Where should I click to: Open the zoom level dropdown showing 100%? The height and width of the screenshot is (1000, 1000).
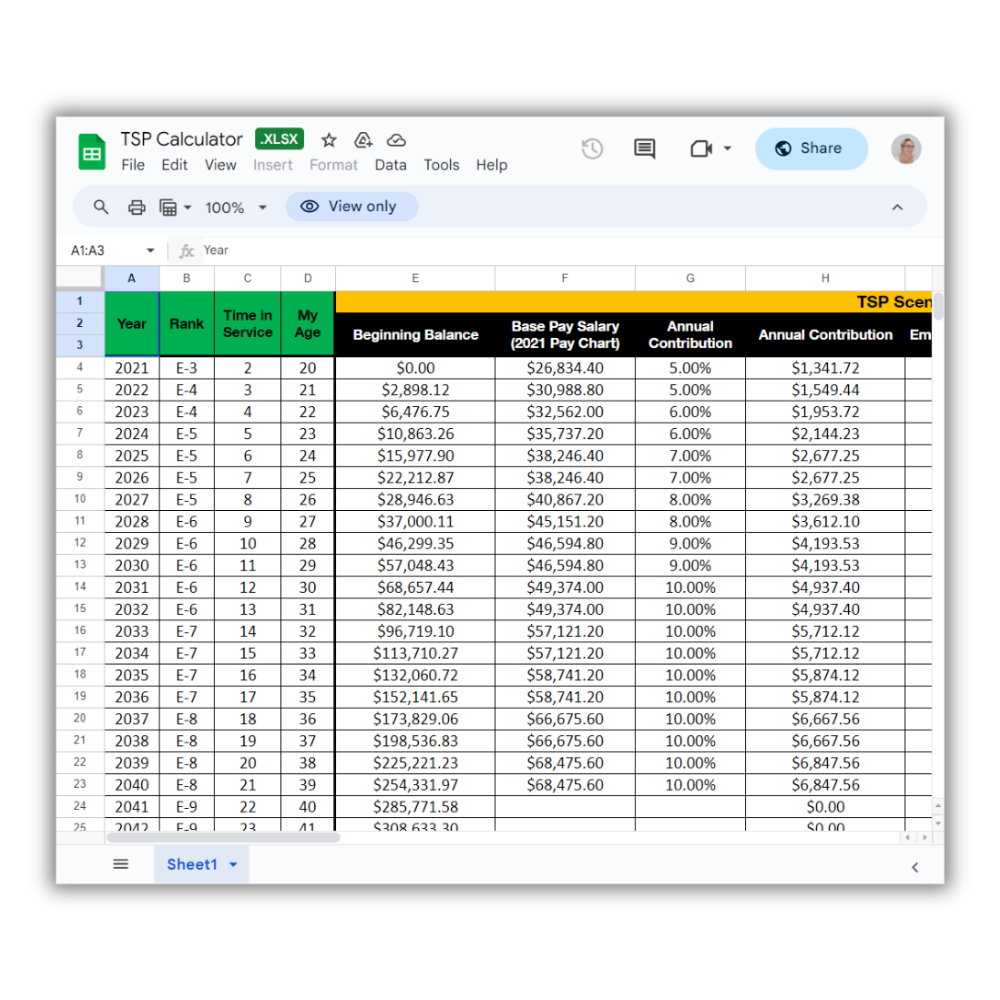[235, 207]
